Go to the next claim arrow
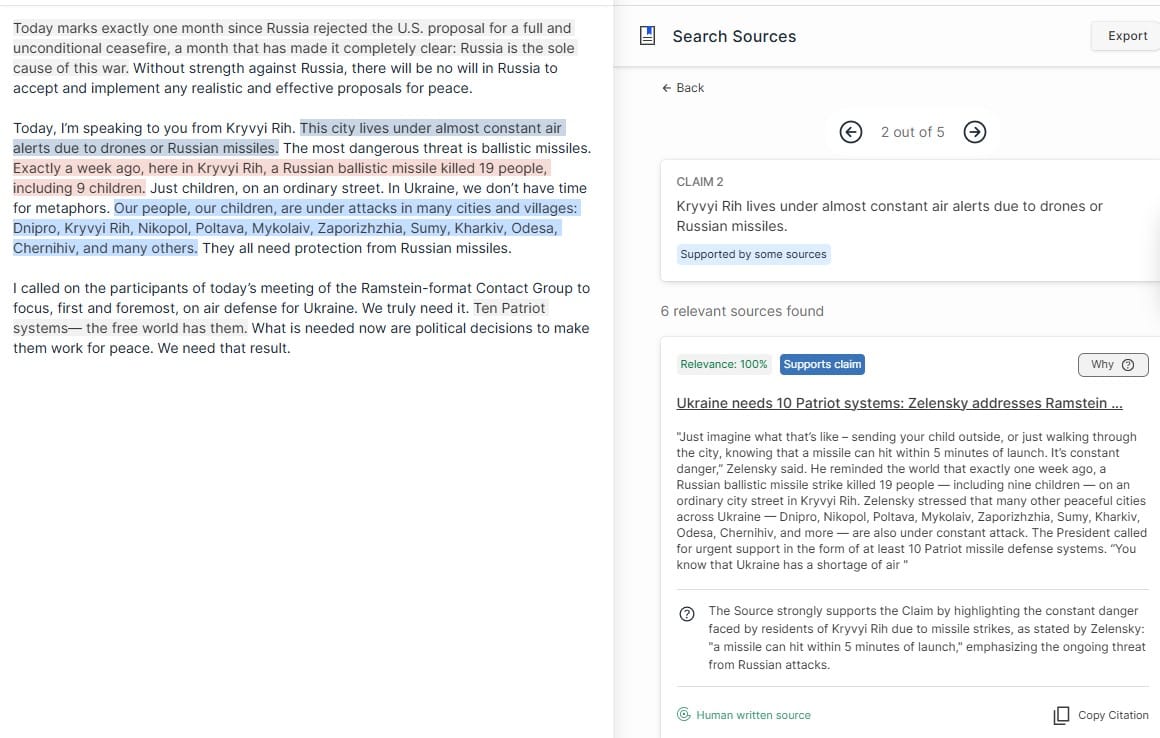 coord(975,132)
